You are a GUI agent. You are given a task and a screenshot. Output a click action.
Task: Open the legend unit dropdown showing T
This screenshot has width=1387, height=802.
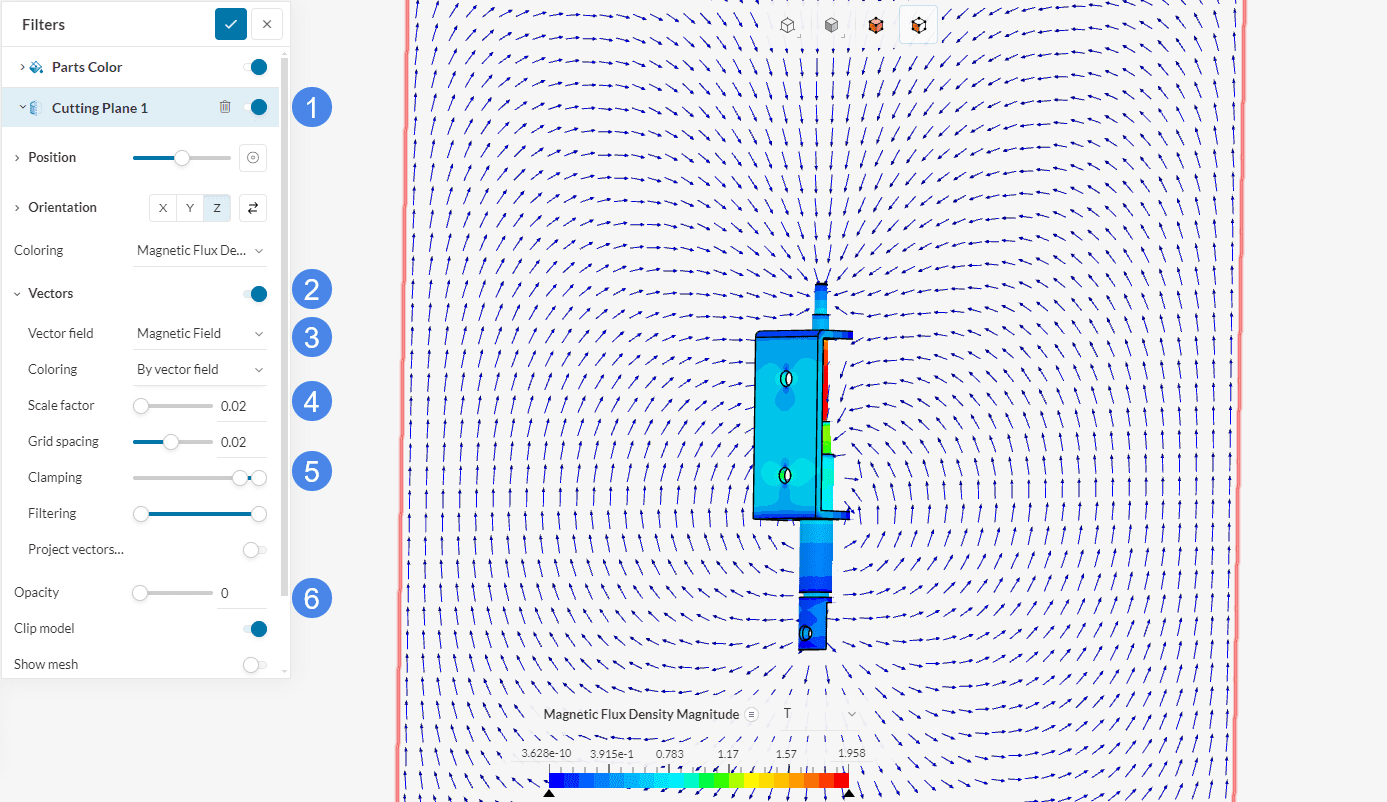click(x=818, y=714)
